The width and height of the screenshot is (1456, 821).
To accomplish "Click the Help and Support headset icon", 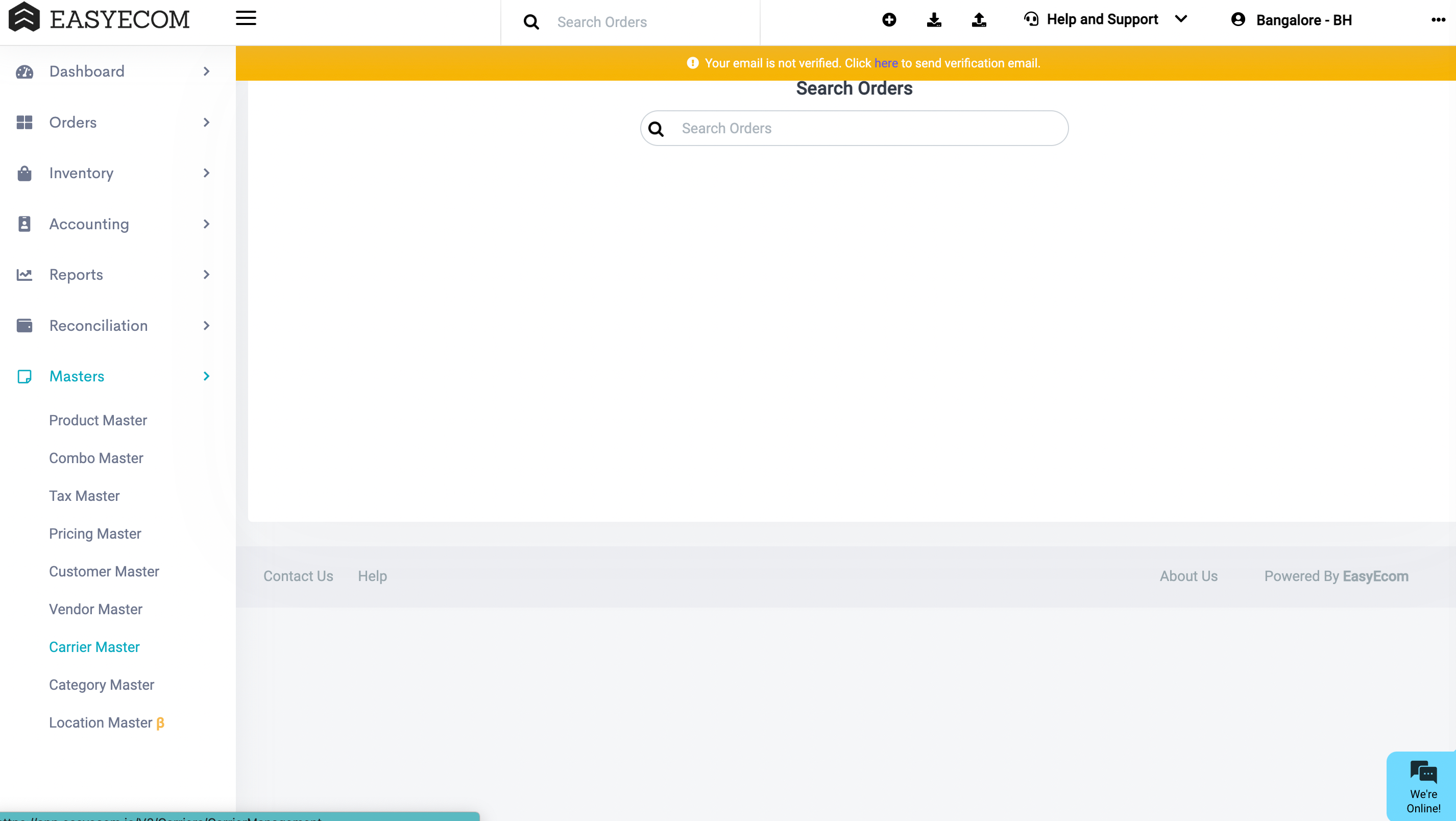I will click(x=1032, y=19).
